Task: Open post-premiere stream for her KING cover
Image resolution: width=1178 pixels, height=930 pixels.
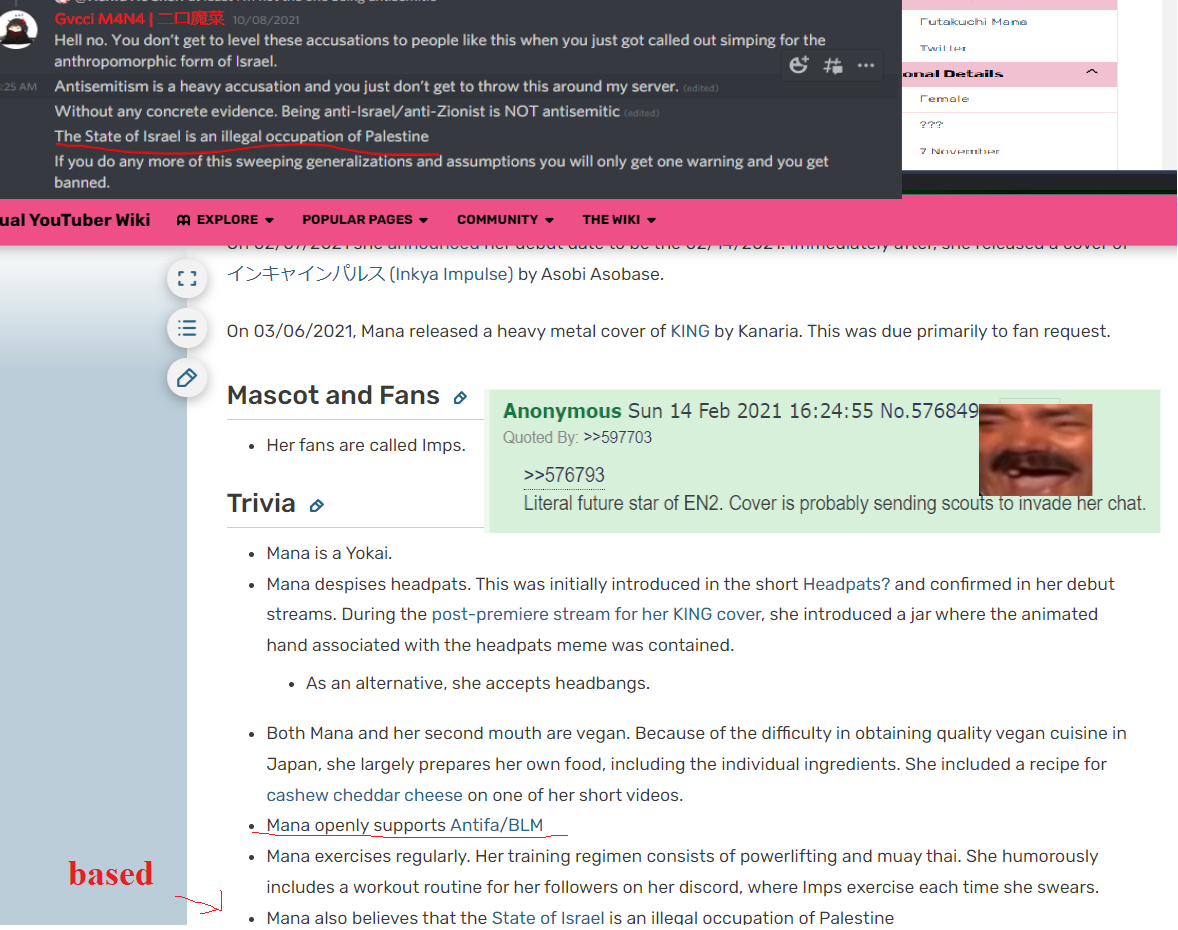Action: click(597, 614)
